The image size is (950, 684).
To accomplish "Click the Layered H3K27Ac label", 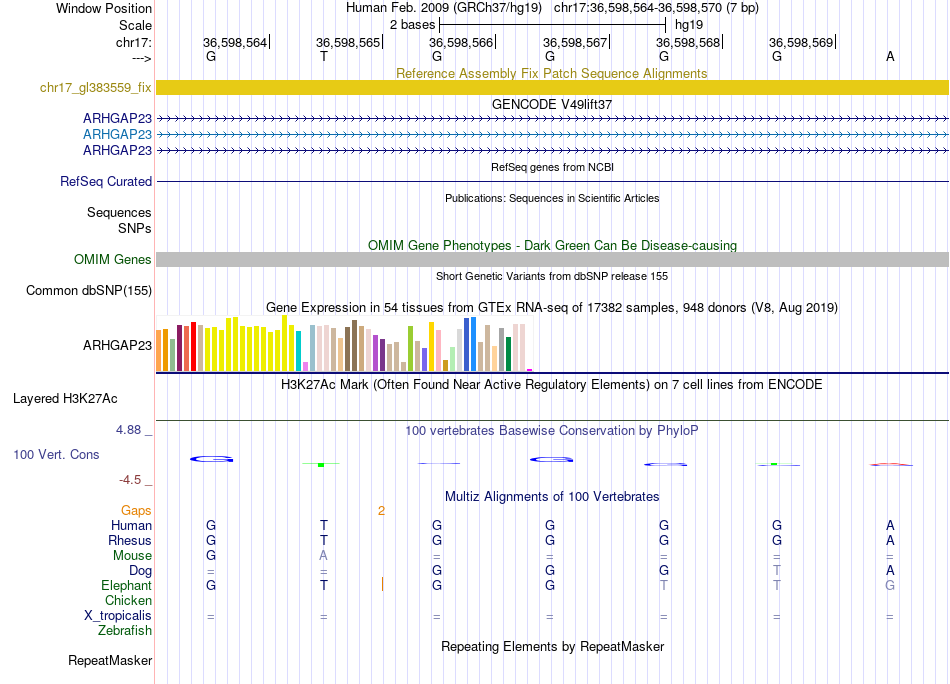I will tap(65, 399).
